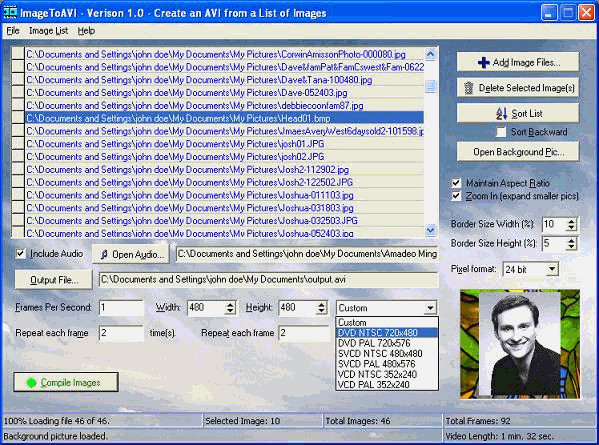This screenshot has height=445, width=599.
Task: Start compiling with Compile Images button
Action: click(66, 382)
